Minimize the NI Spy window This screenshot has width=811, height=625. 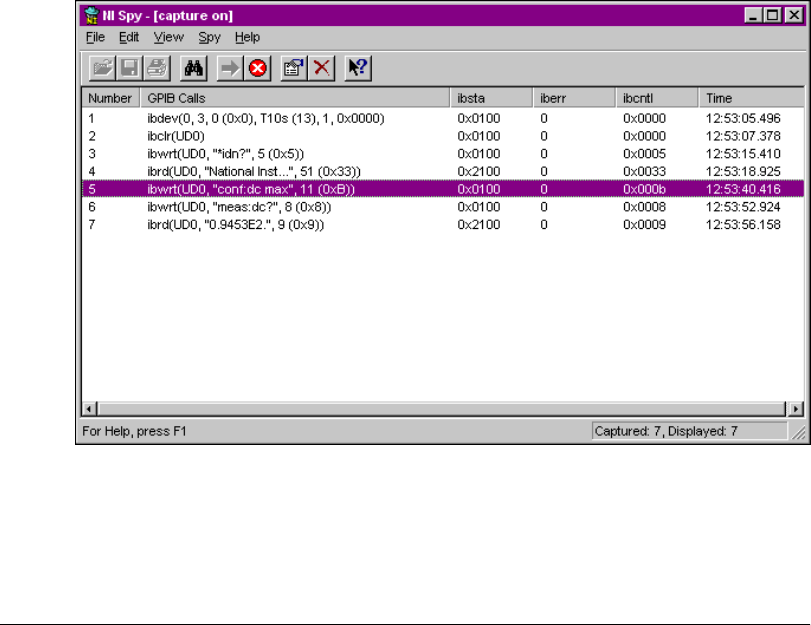pos(753,16)
